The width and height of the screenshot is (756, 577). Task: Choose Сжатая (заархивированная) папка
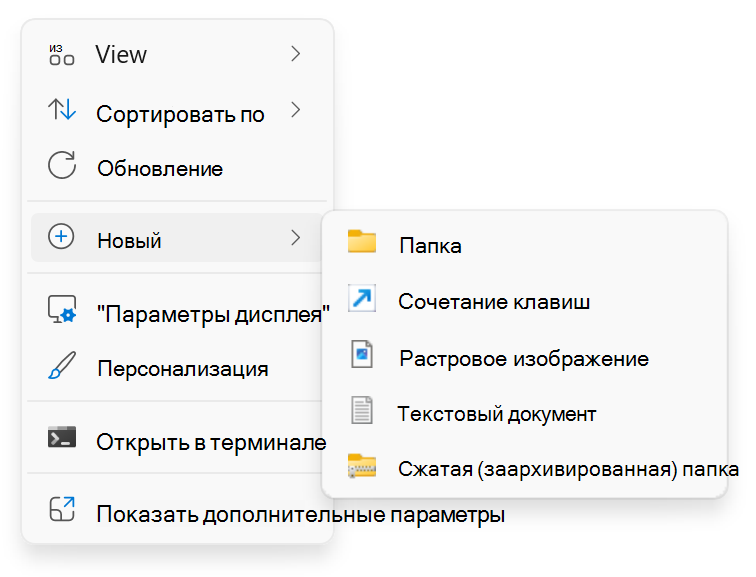[x=525, y=469]
